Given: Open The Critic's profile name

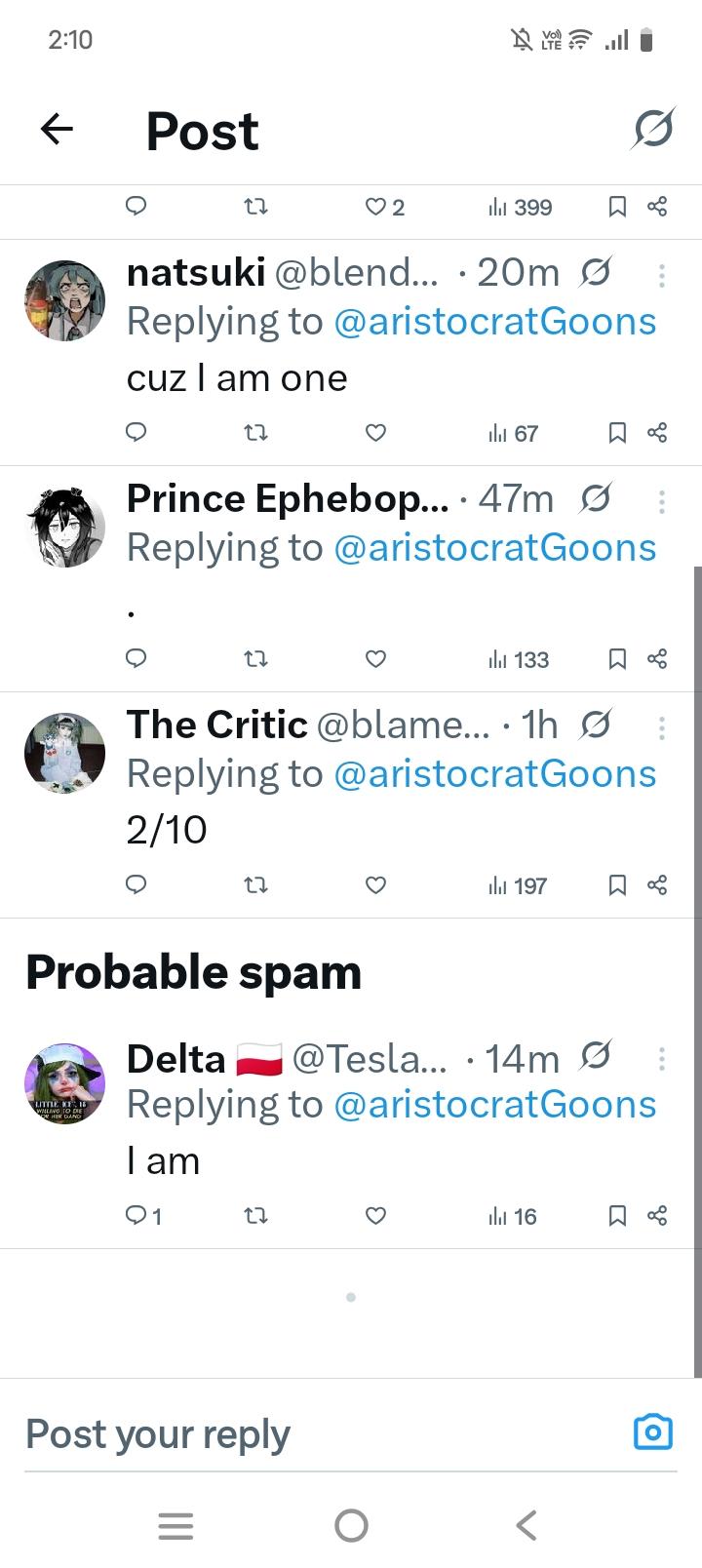Looking at the screenshot, I should 216,725.
